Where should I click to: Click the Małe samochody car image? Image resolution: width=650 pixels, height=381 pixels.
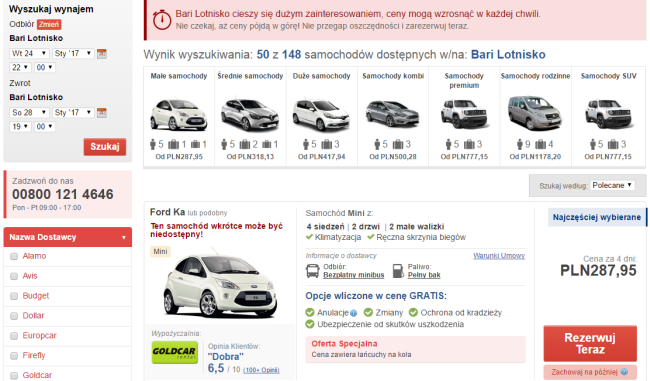179,114
